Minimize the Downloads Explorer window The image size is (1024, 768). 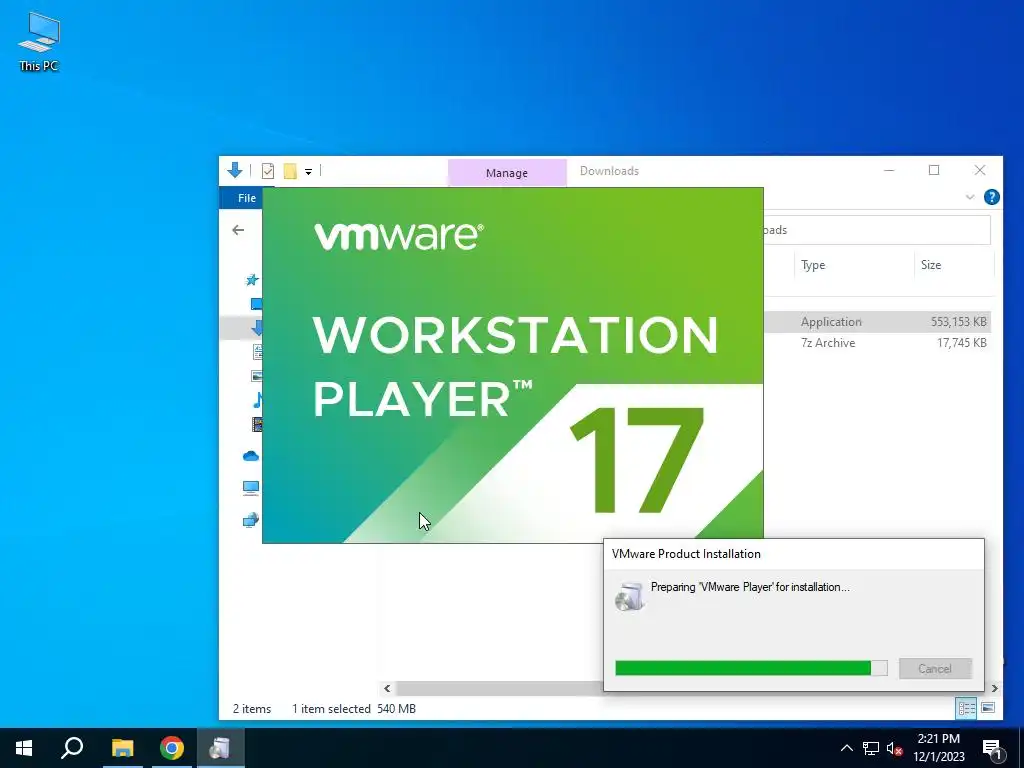[x=889, y=170]
